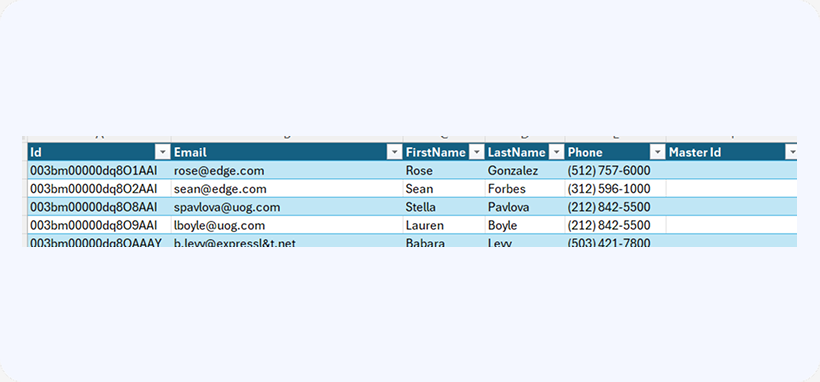Open the Id column filter dropdown
Screen dimensions: 820x382
tap(164, 152)
